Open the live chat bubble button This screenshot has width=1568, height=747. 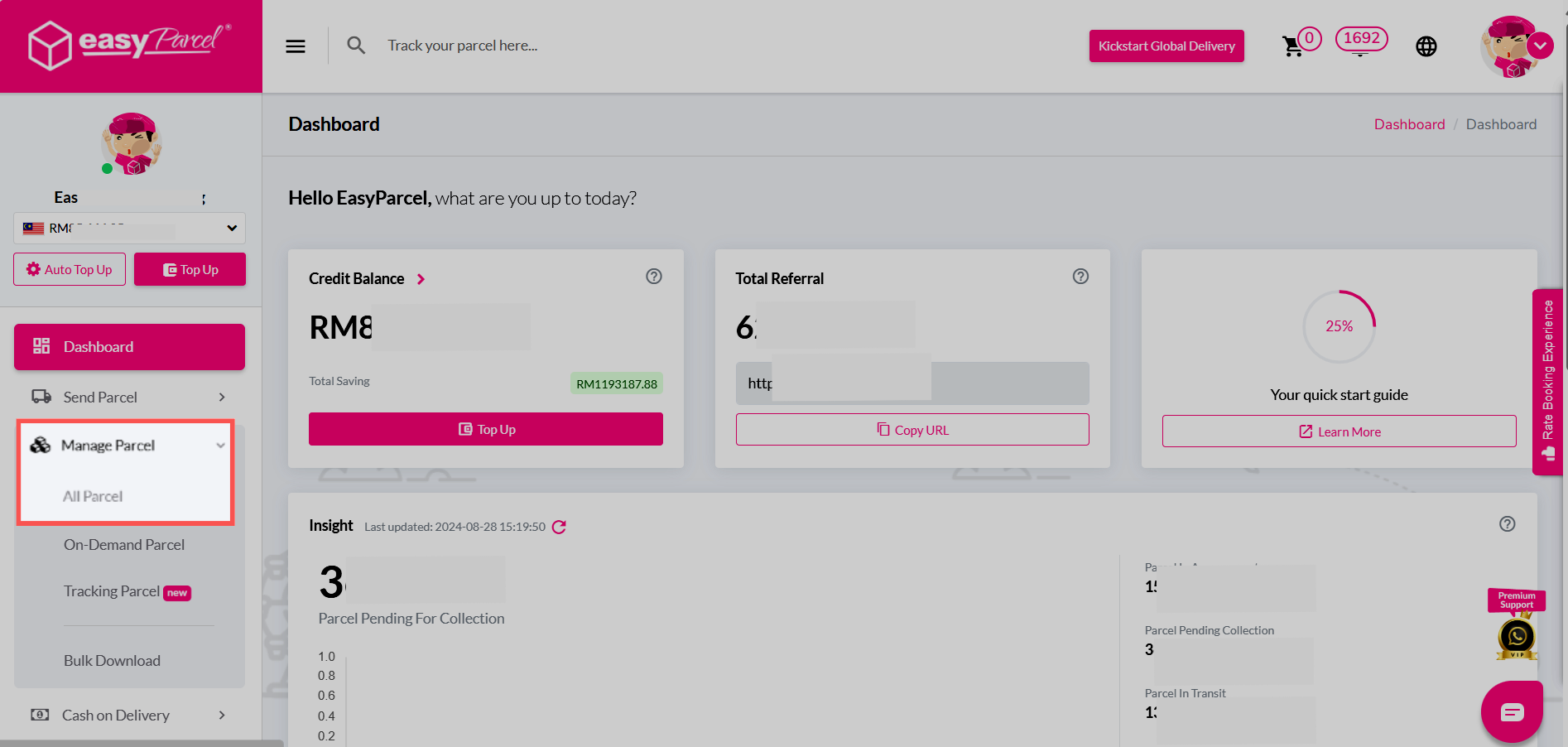pos(1512,712)
